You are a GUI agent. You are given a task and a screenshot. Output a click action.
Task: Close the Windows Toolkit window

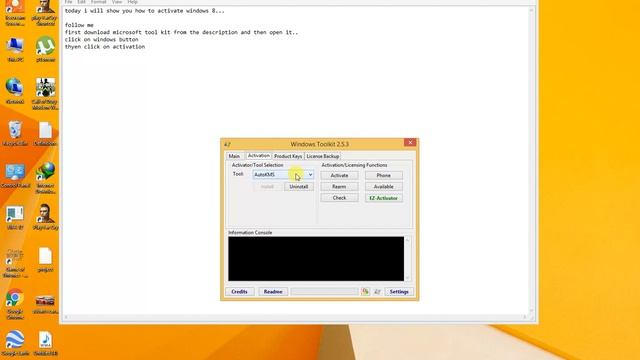pyautogui.click(x=410, y=142)
